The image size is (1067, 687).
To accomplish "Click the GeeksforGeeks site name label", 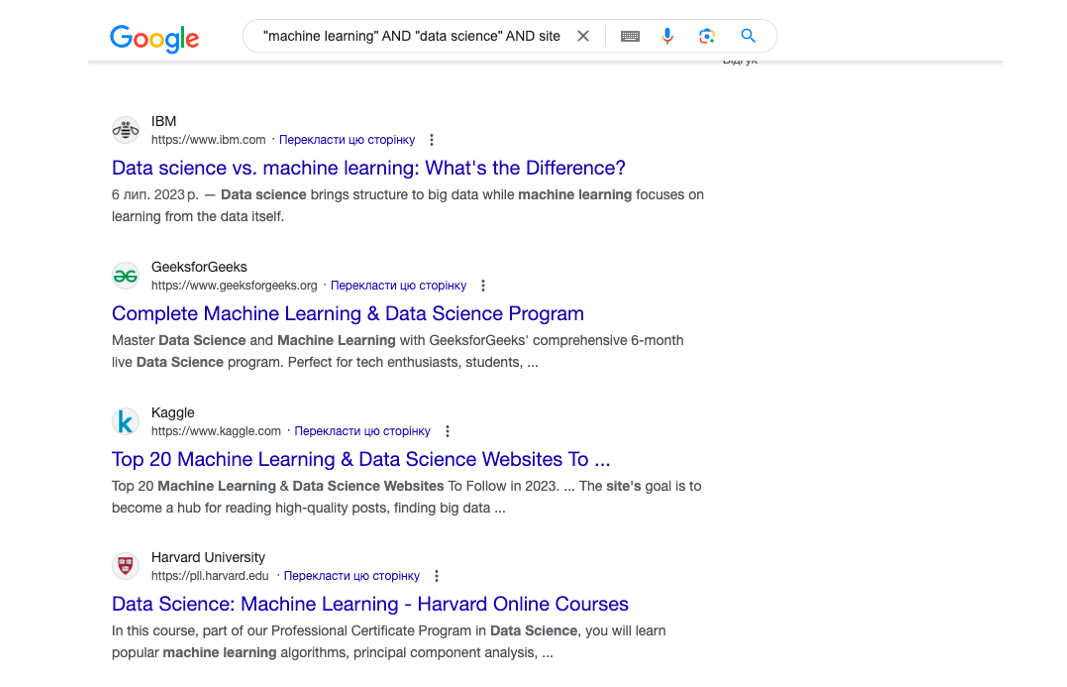I will pos(199,267).
